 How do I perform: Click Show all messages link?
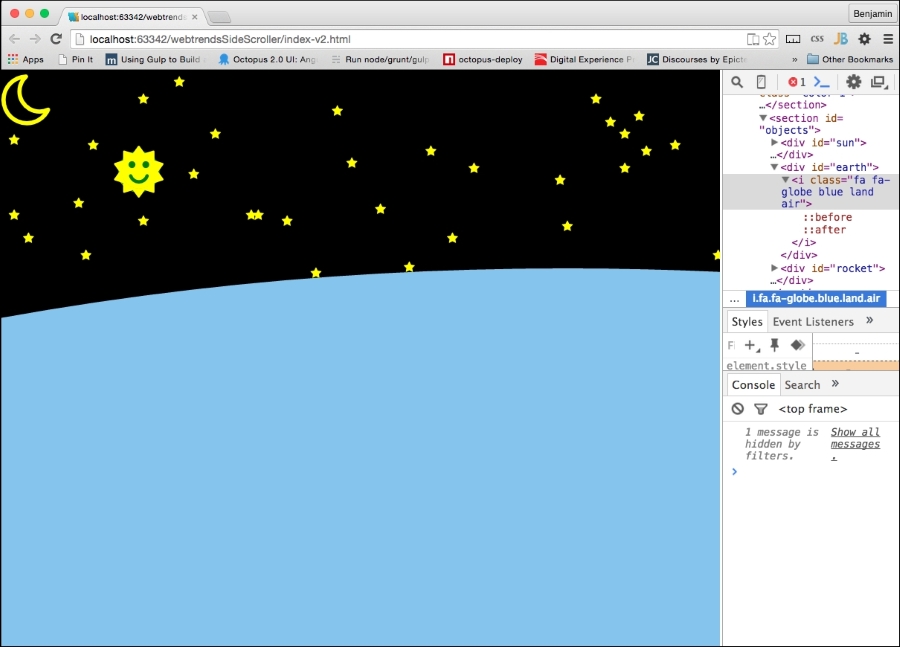pyautogui.click(x=855, y=444)
